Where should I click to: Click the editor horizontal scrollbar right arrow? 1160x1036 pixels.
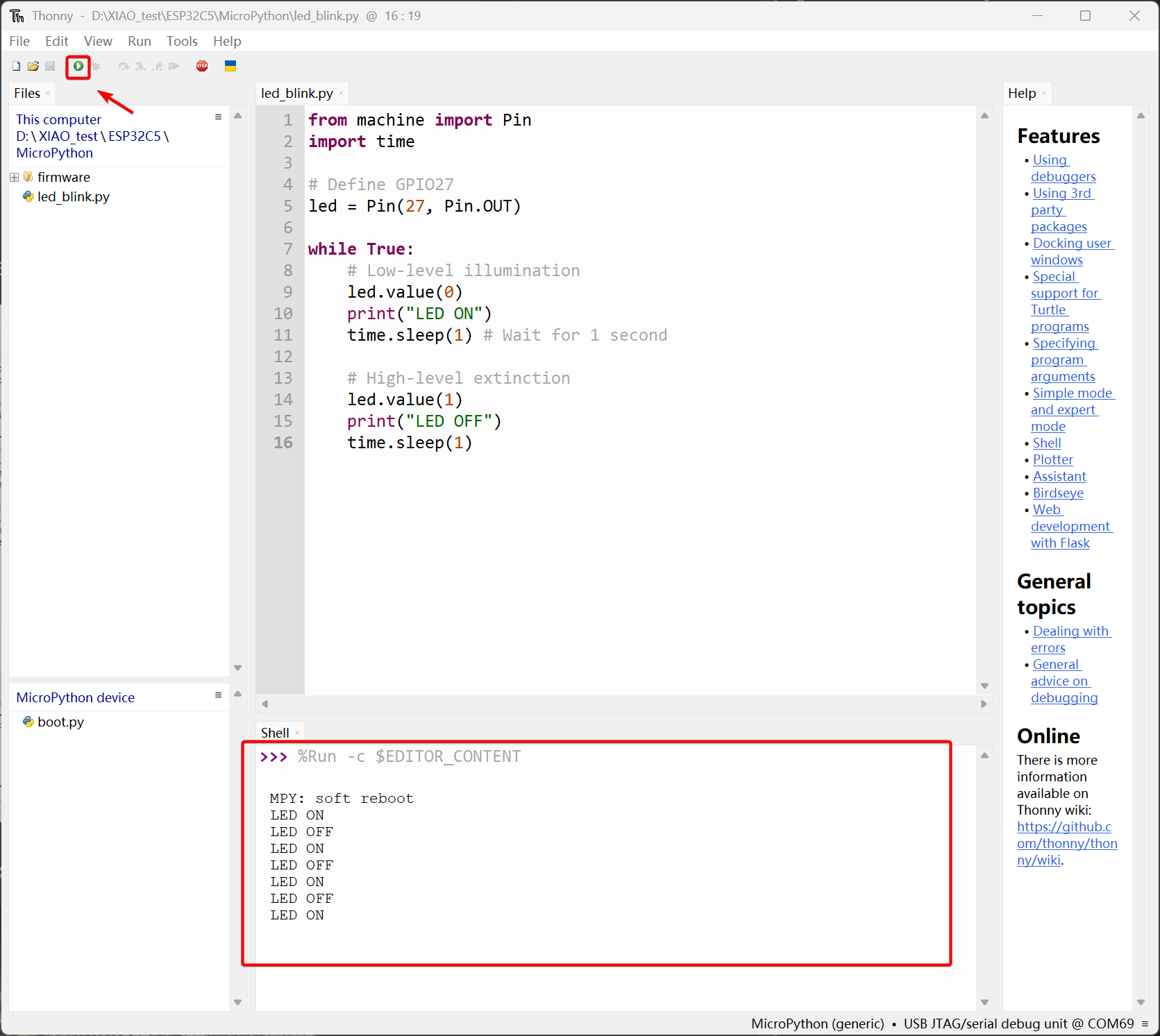pos(984,704)
